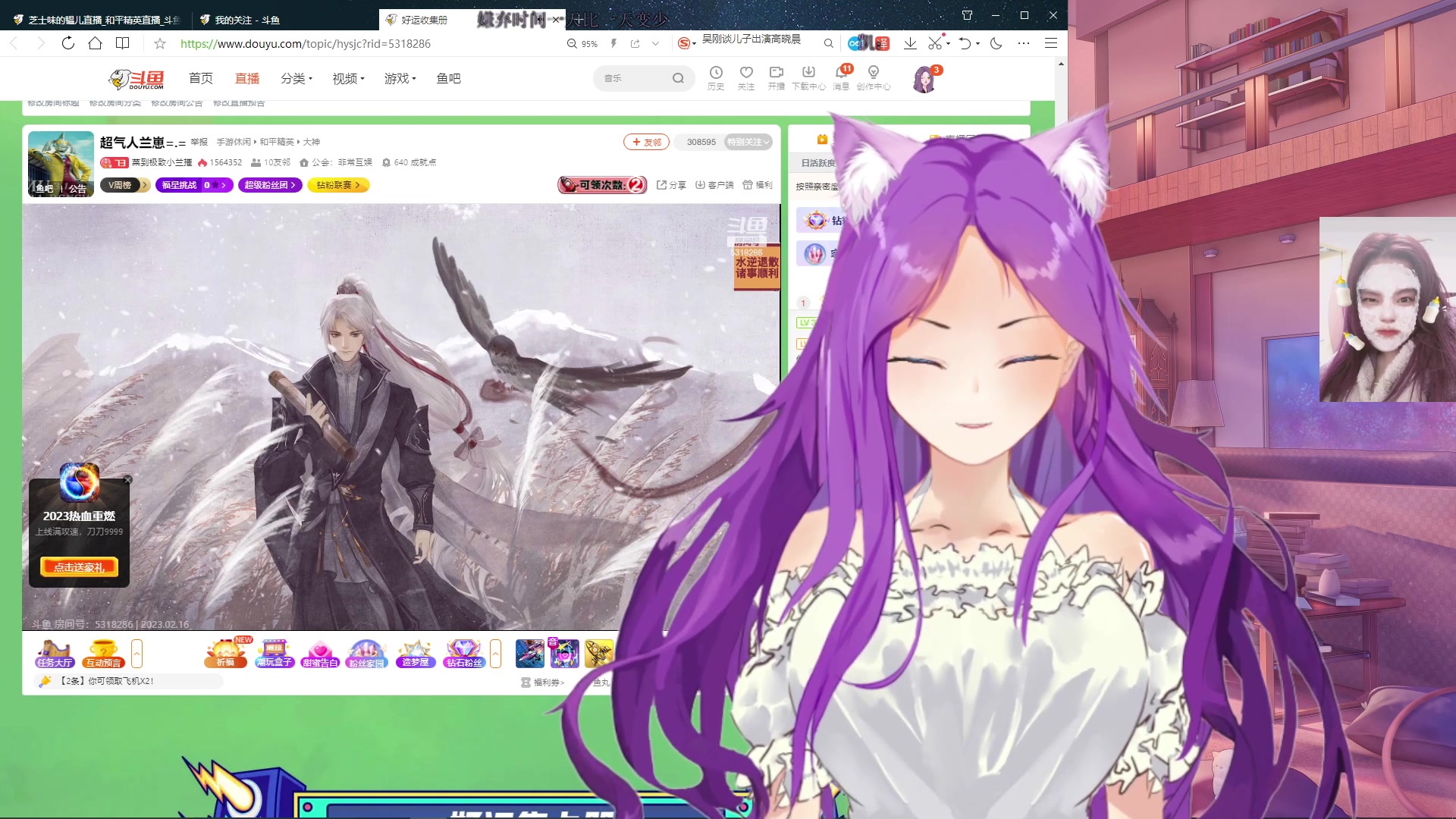Click the URL address bar
This screenshot has height=819, width=1456.
coord(305,44)
